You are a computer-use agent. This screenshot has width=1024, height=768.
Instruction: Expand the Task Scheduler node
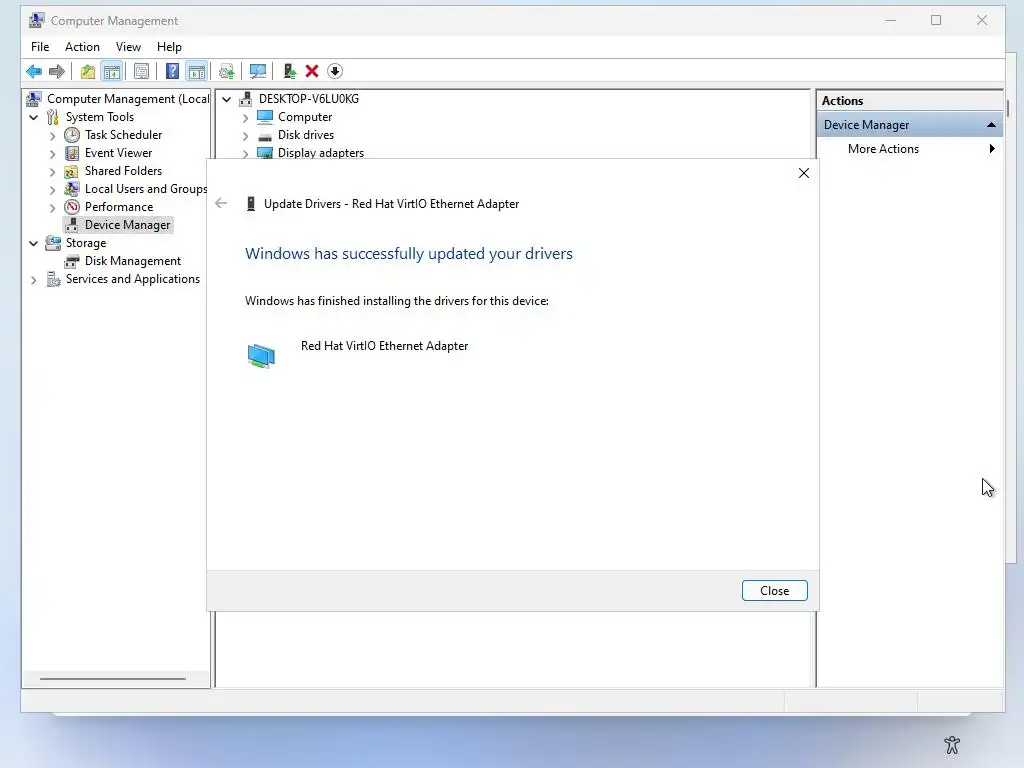point(52,136)
